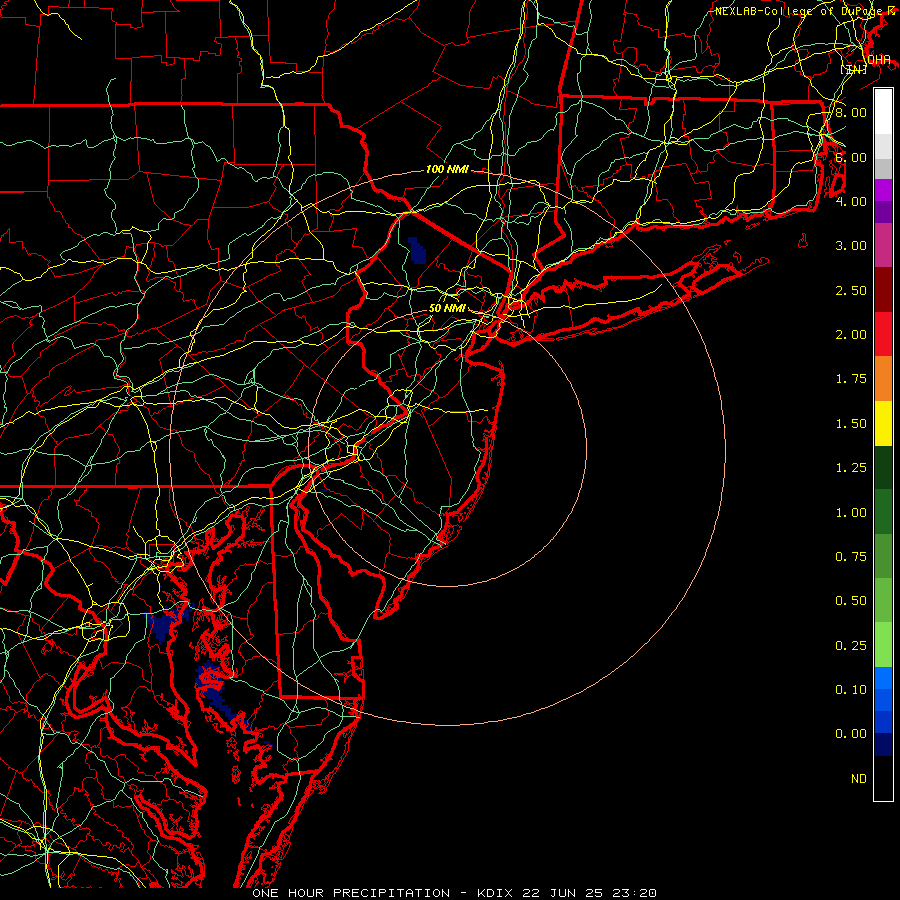
Task: Click the bright magenta swatch in the legend
Action: point(883,190)
